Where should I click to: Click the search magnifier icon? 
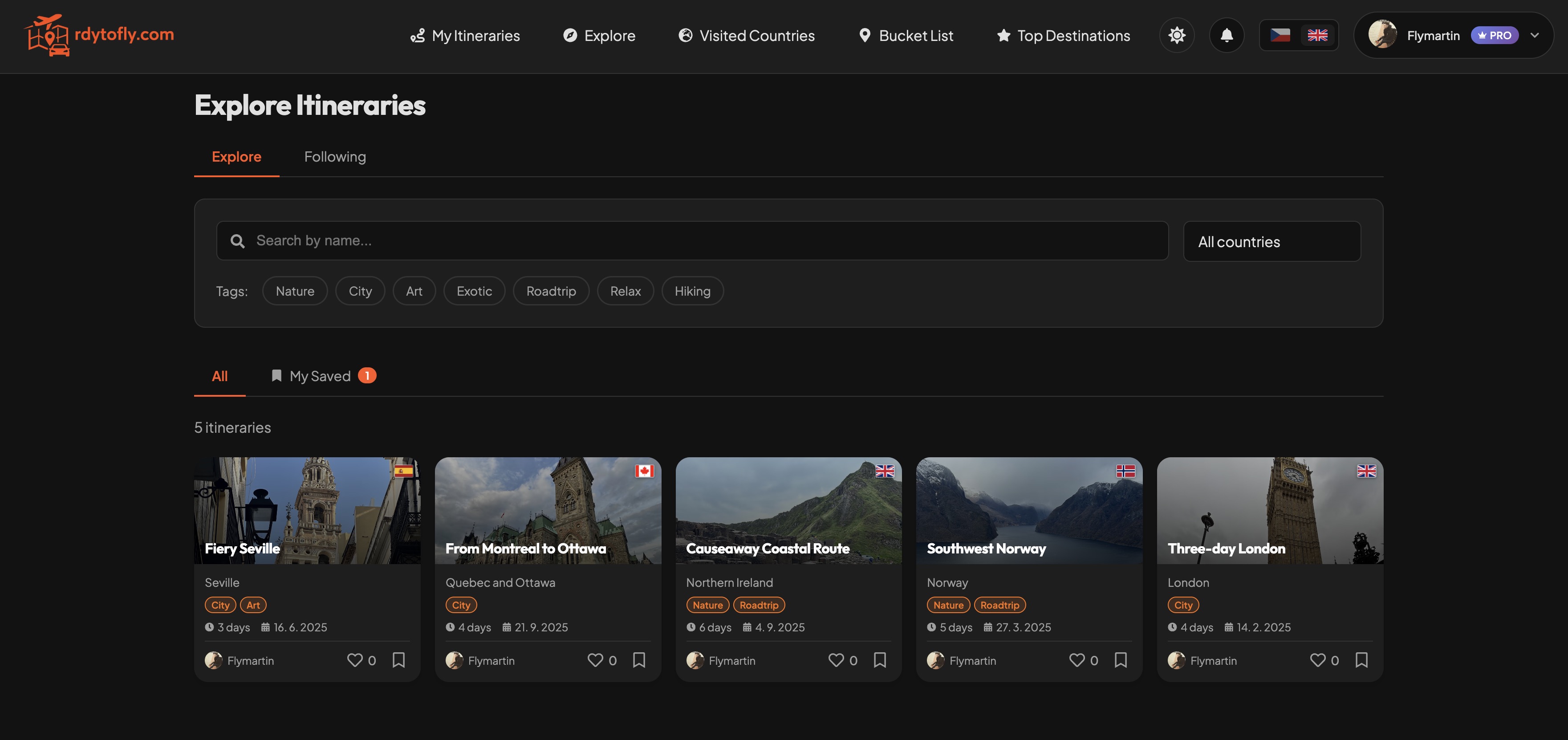(237, 241)
